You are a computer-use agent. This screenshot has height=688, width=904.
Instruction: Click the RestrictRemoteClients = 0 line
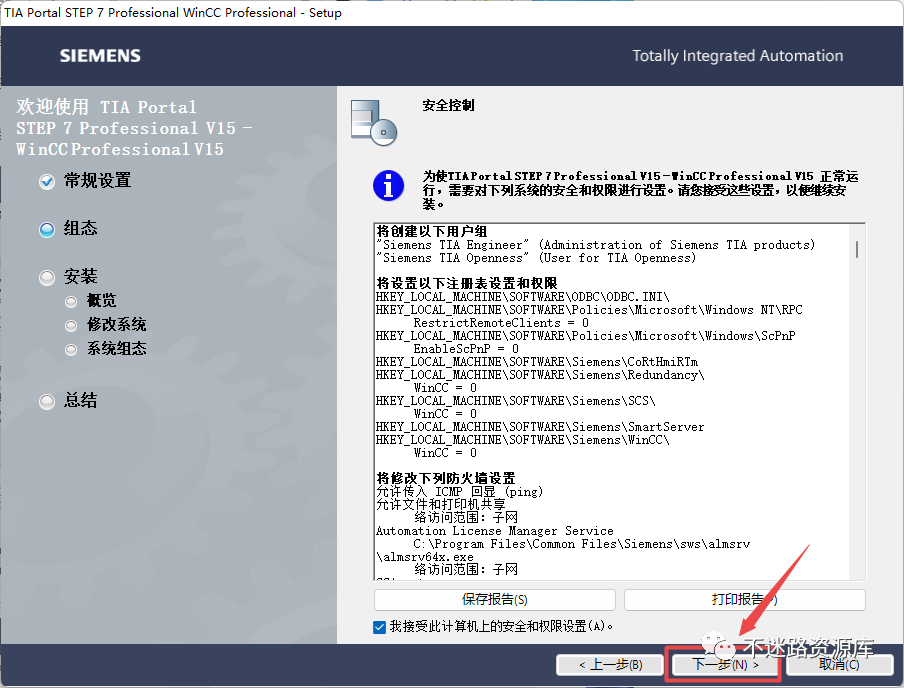[x=501, y=322]
